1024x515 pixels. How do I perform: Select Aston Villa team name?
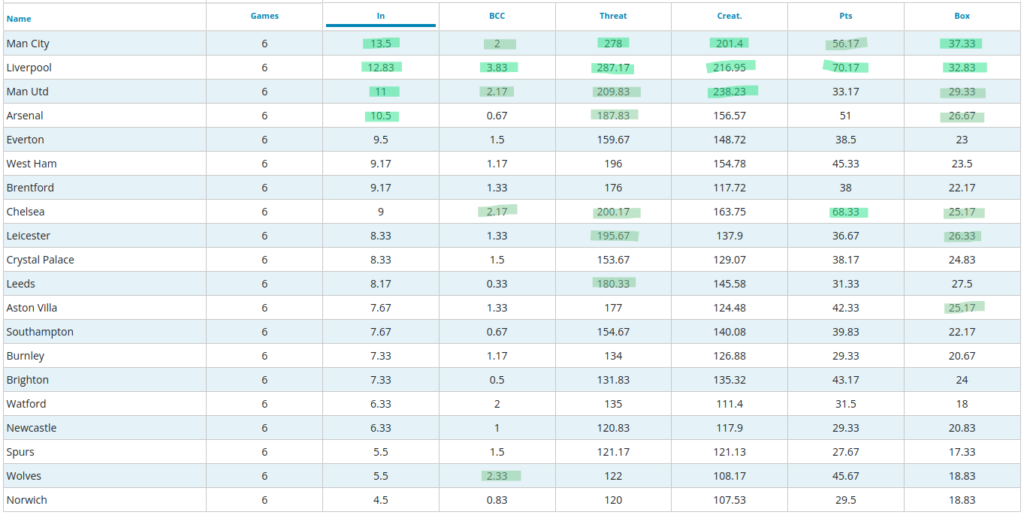pyautogui.click(x=33, y=308)
